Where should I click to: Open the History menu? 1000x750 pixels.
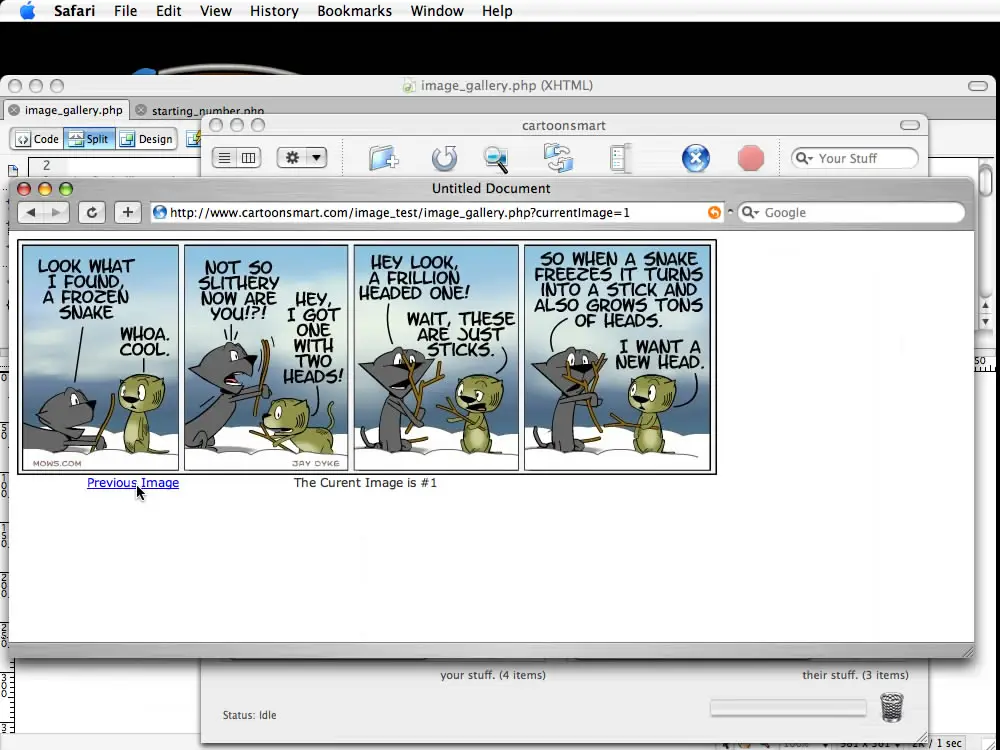(x=274, y=11)
